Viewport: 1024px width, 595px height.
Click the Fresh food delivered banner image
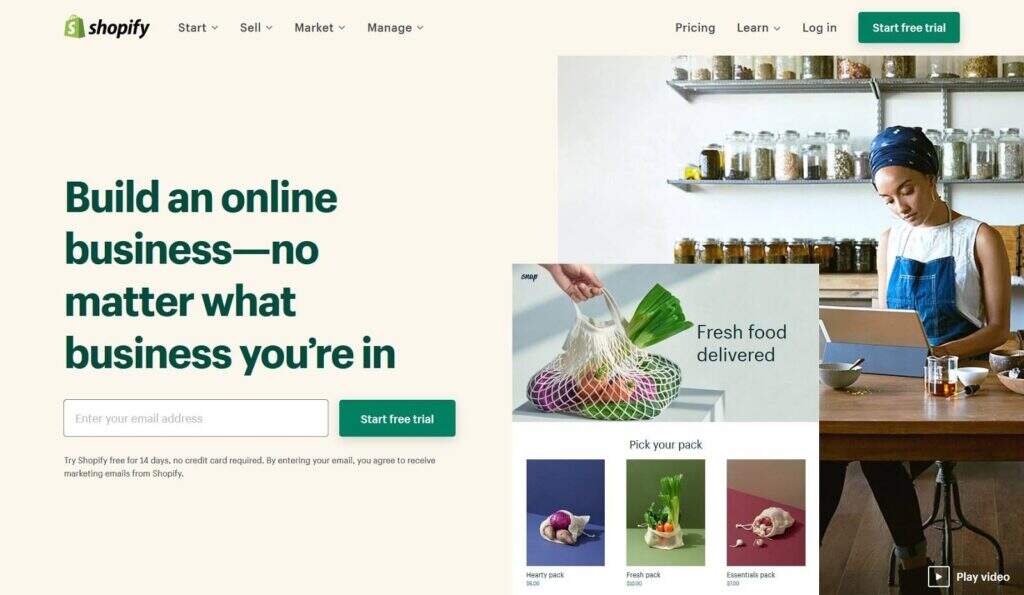pos(665,343)
